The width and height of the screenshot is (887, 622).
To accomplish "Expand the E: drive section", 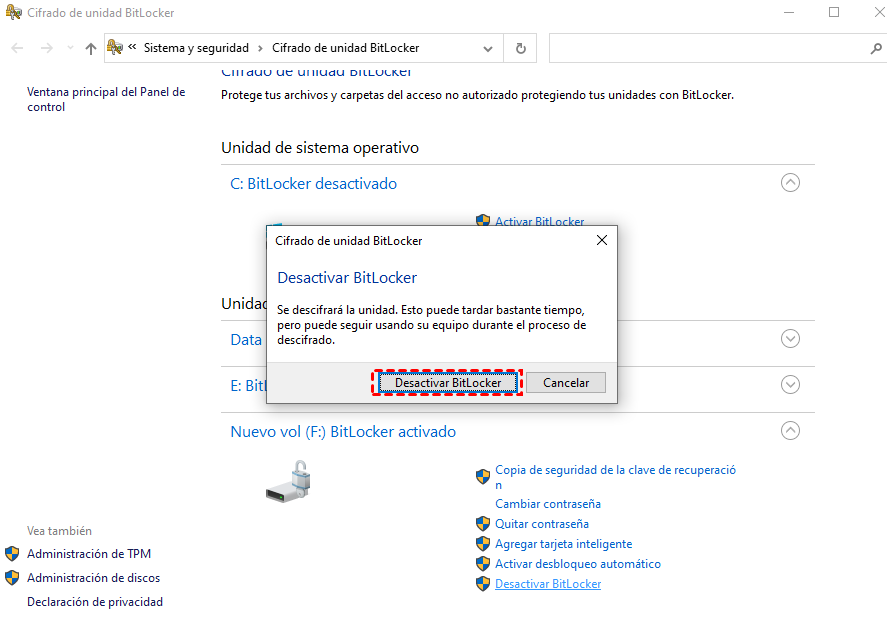I will coord(790,384).
